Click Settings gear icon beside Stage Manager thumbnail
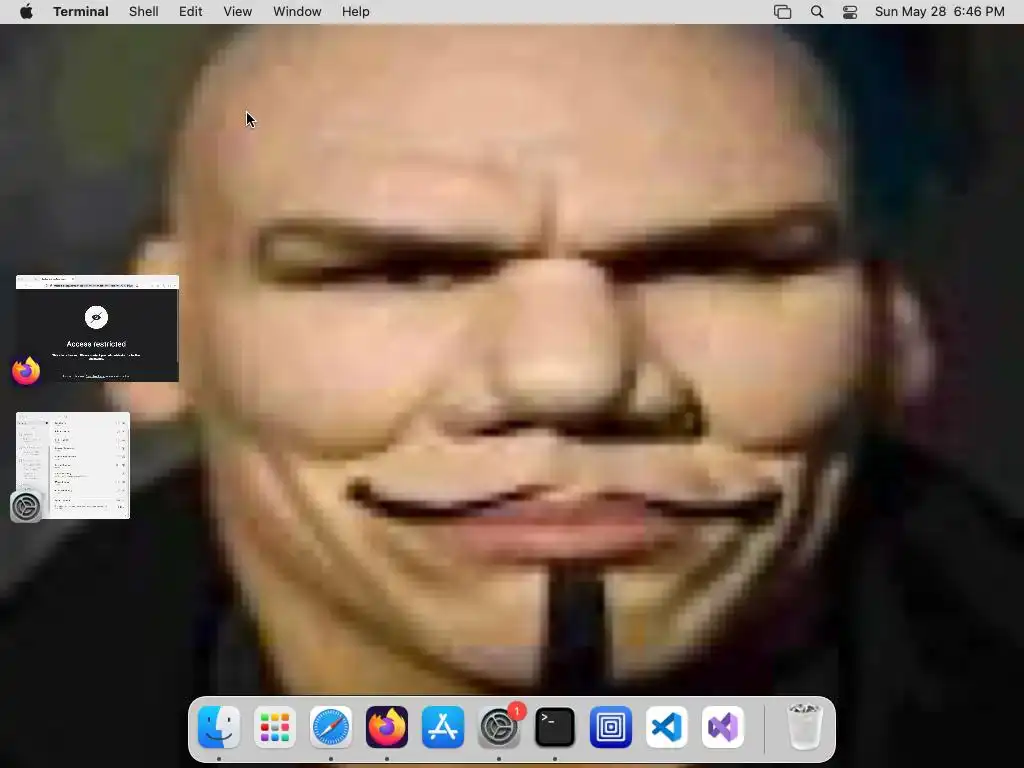Image resolution: width=1024 pixels, height=768 pixels. (x=26, y=507)
